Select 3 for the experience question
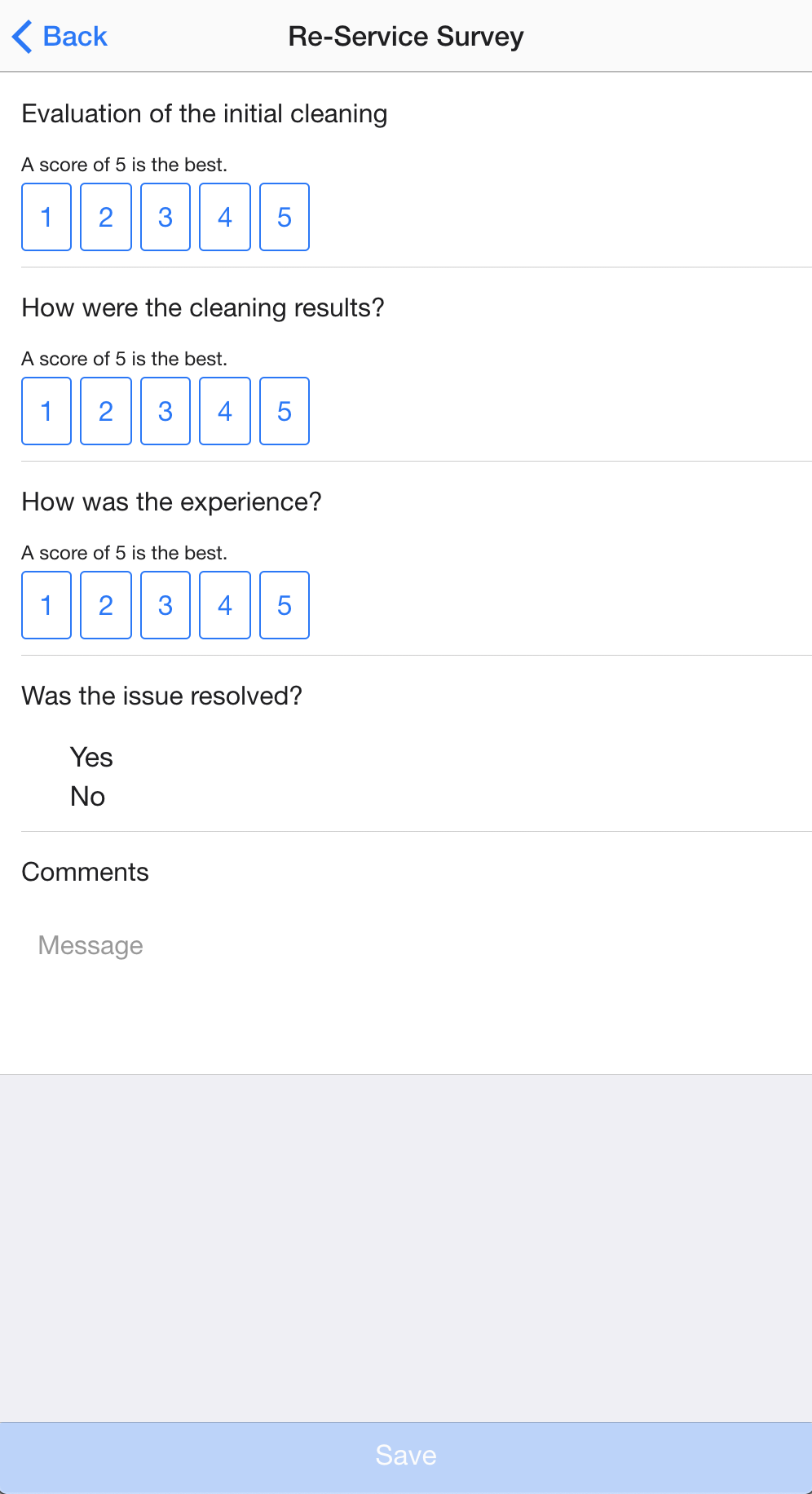The width and height of the screenshot is (812, 1494). [x=165, y=605]
